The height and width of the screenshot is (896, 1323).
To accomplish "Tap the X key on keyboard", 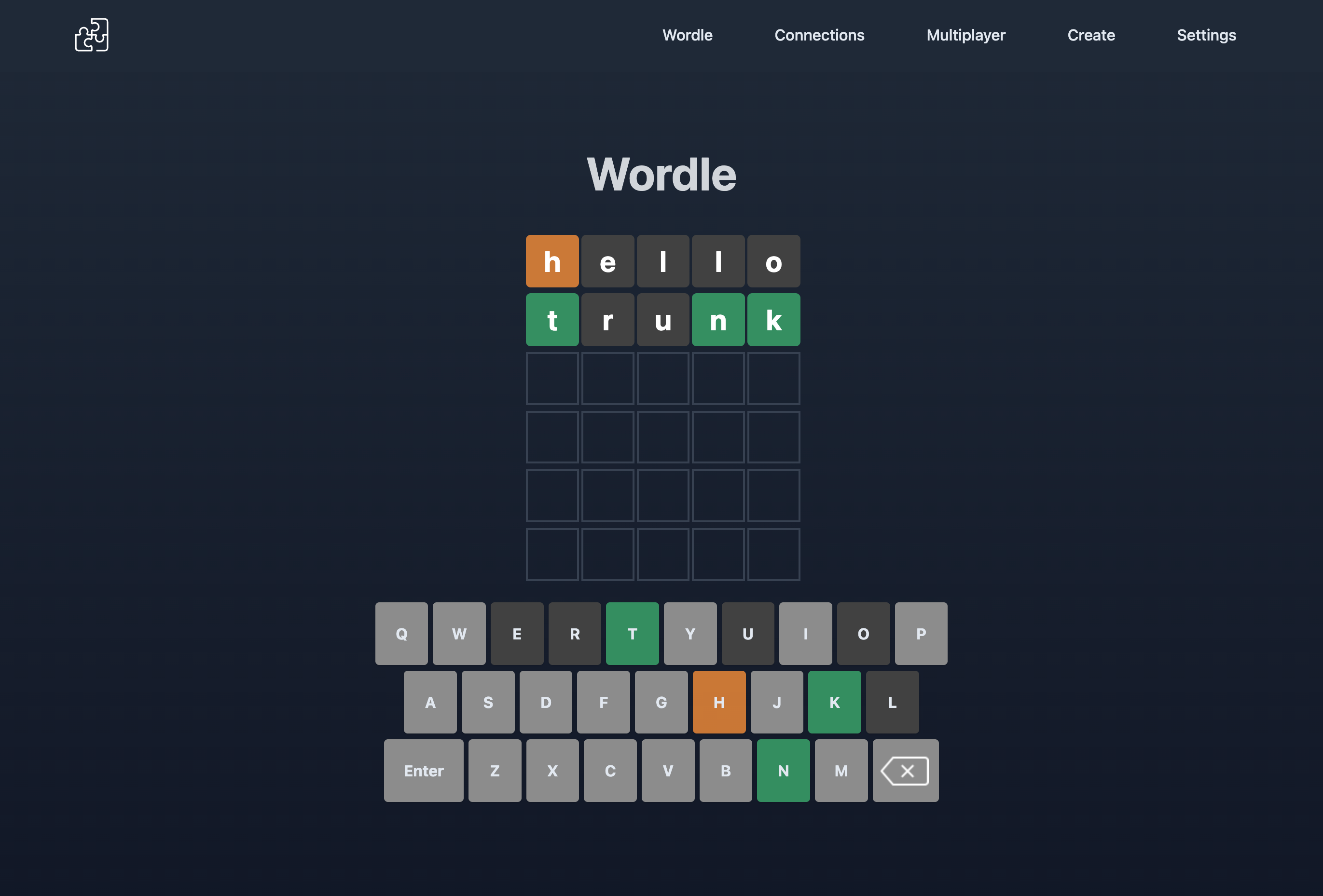I will (x=552, y=770).
